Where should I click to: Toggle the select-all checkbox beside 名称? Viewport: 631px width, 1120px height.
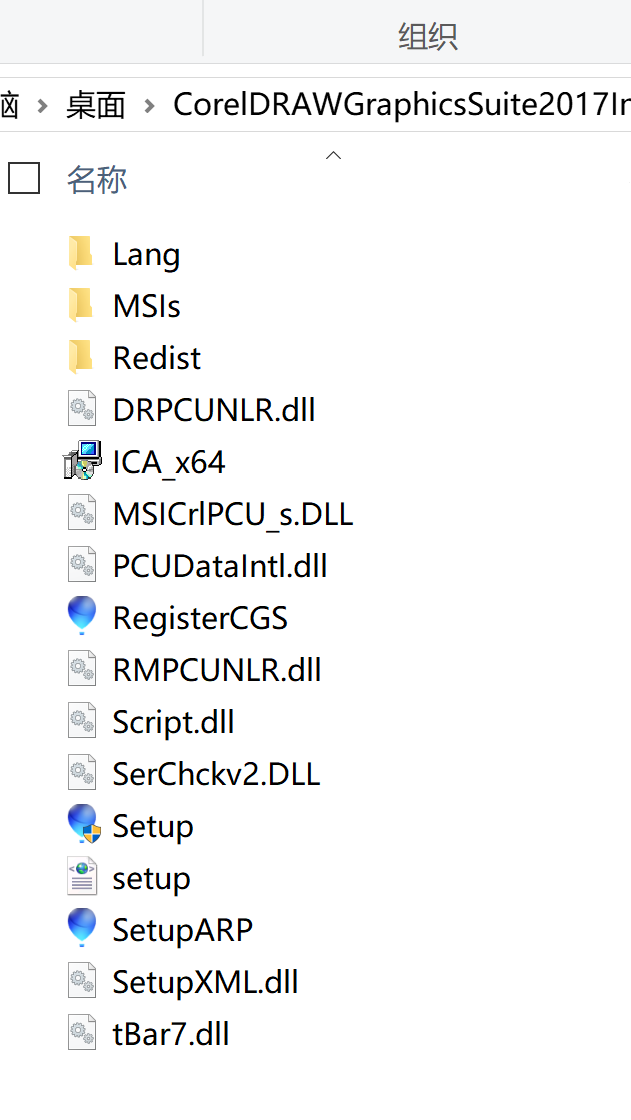24,179
